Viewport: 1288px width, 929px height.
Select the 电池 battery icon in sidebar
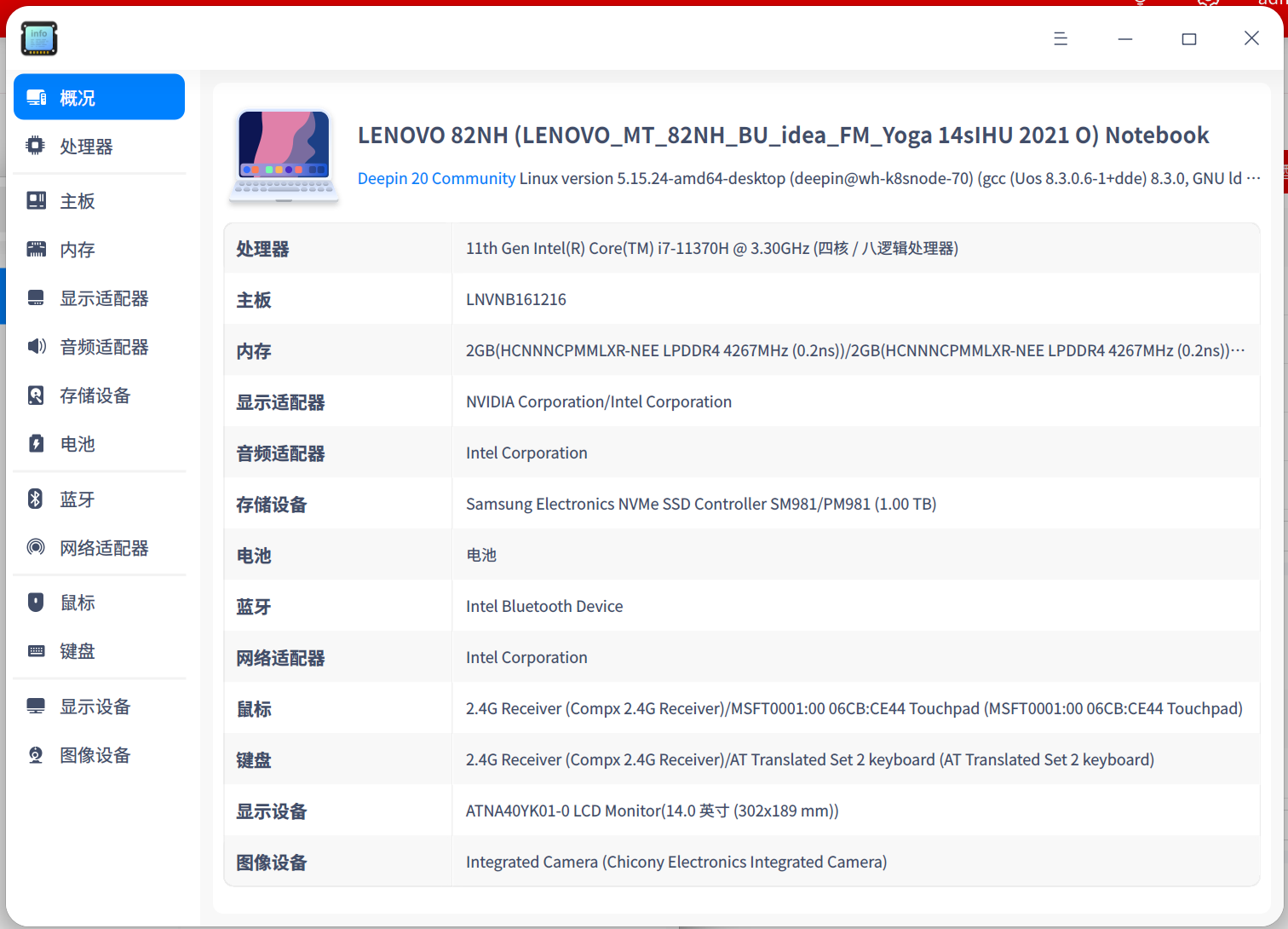coord(35,443)
